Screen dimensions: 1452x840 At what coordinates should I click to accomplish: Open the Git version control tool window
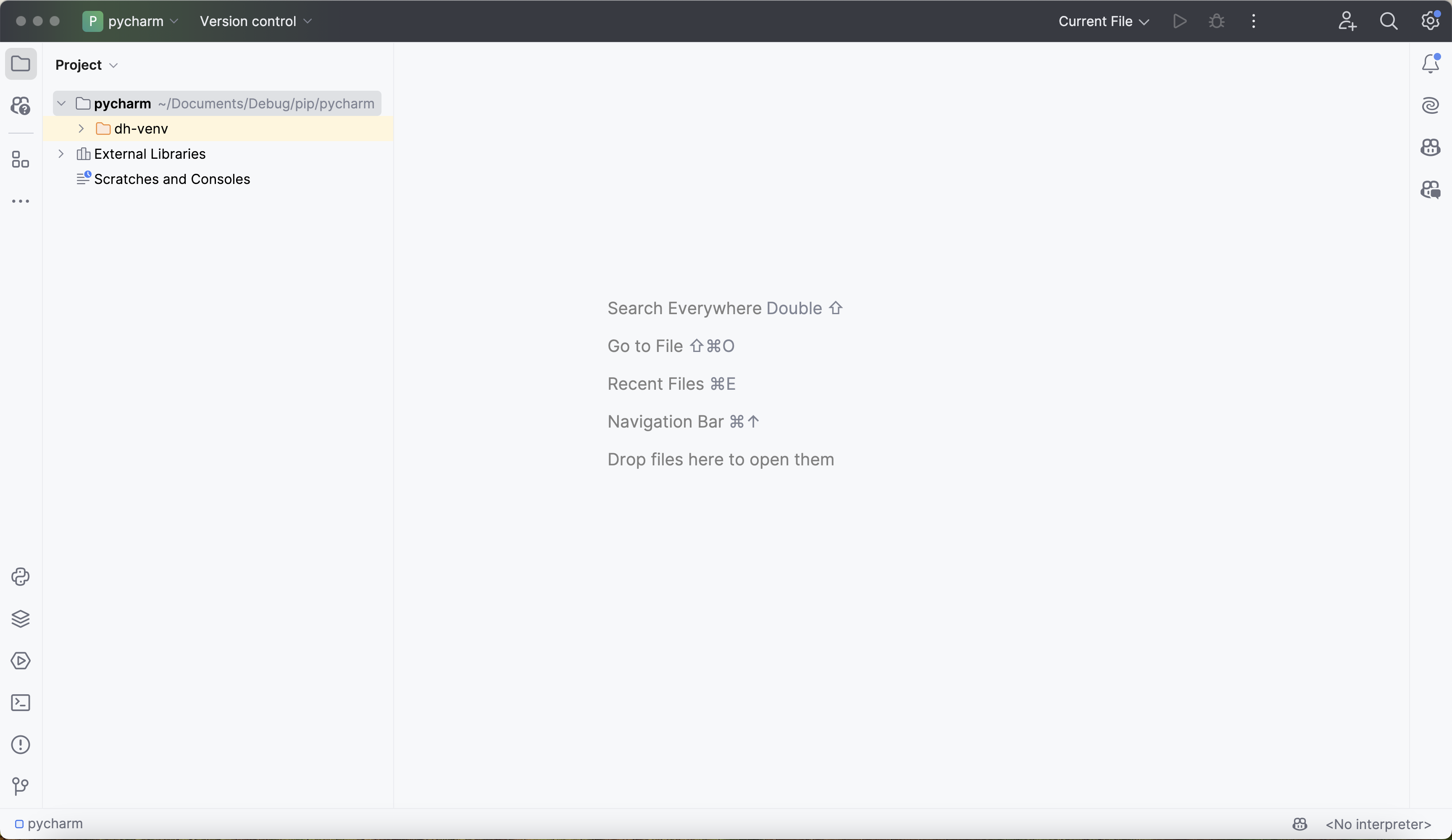(x=21, y=786)
